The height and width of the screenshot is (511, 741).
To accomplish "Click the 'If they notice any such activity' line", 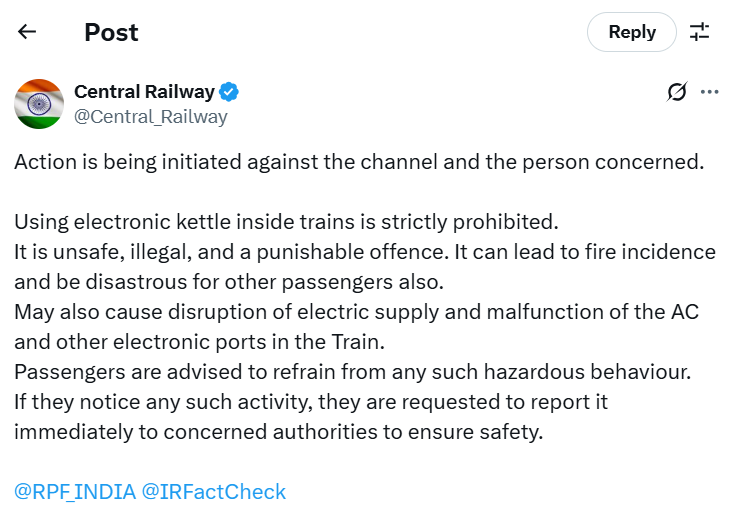I will coord(311,401).
